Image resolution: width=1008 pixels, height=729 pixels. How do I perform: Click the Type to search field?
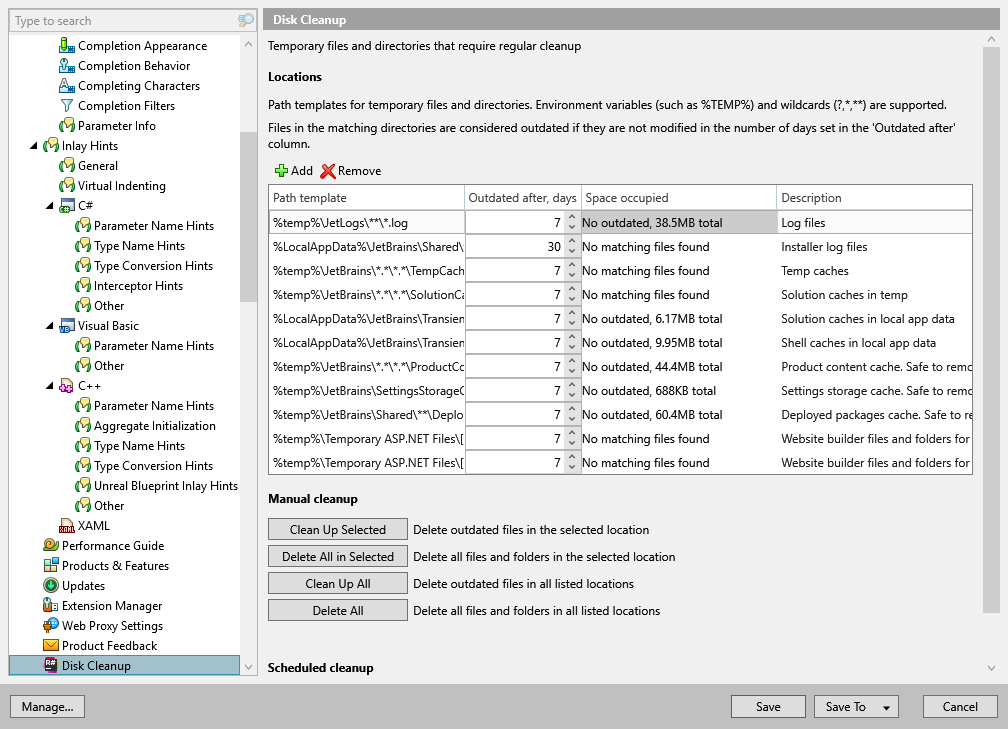point(120,20)
